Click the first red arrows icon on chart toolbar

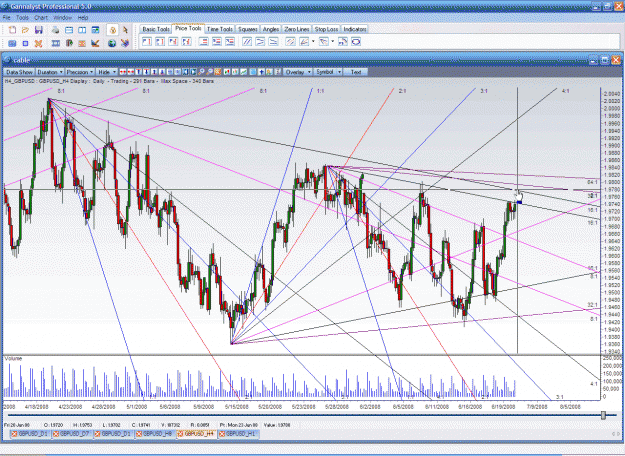(123, 72)
